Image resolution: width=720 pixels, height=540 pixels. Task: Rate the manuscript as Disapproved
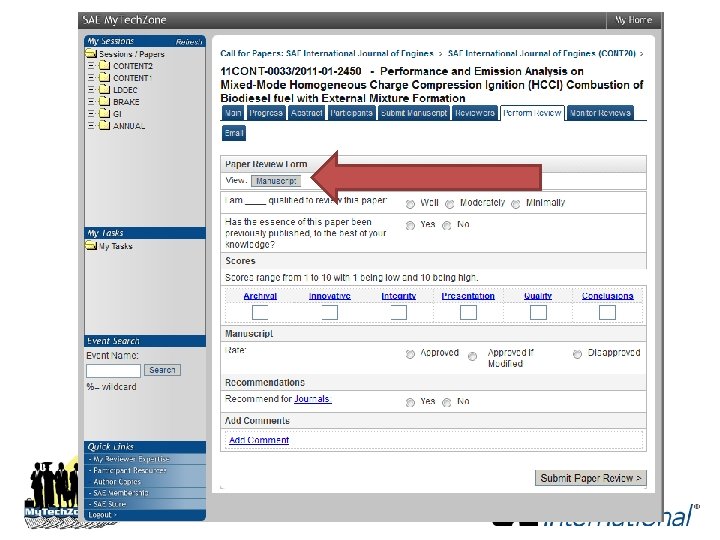[x=577, y=354]
